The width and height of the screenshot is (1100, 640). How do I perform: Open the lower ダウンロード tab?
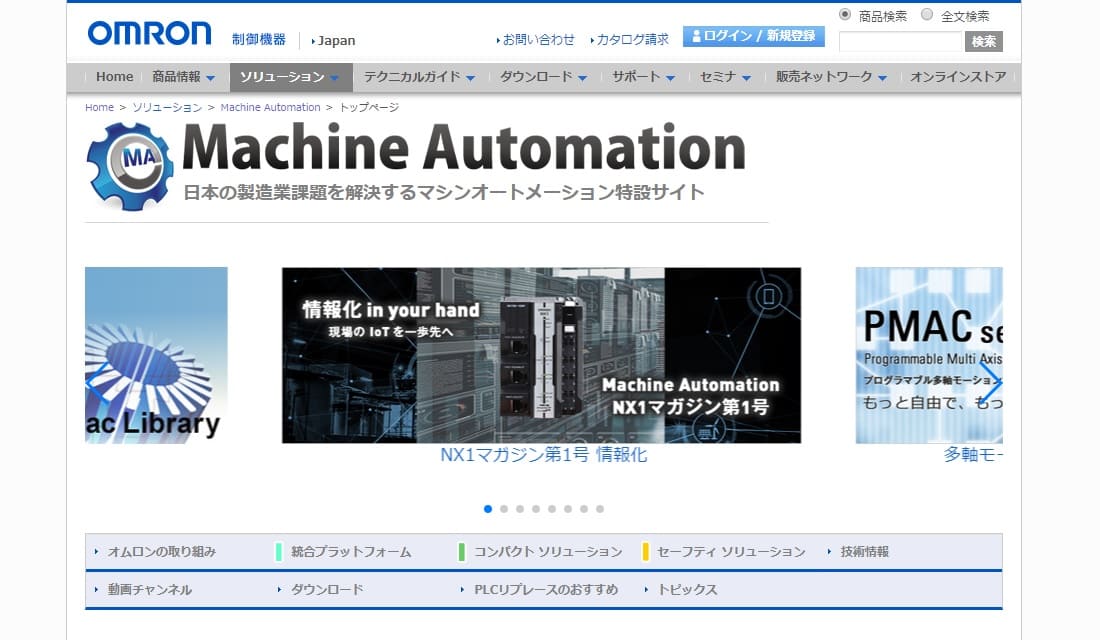(x=327, y=589)
